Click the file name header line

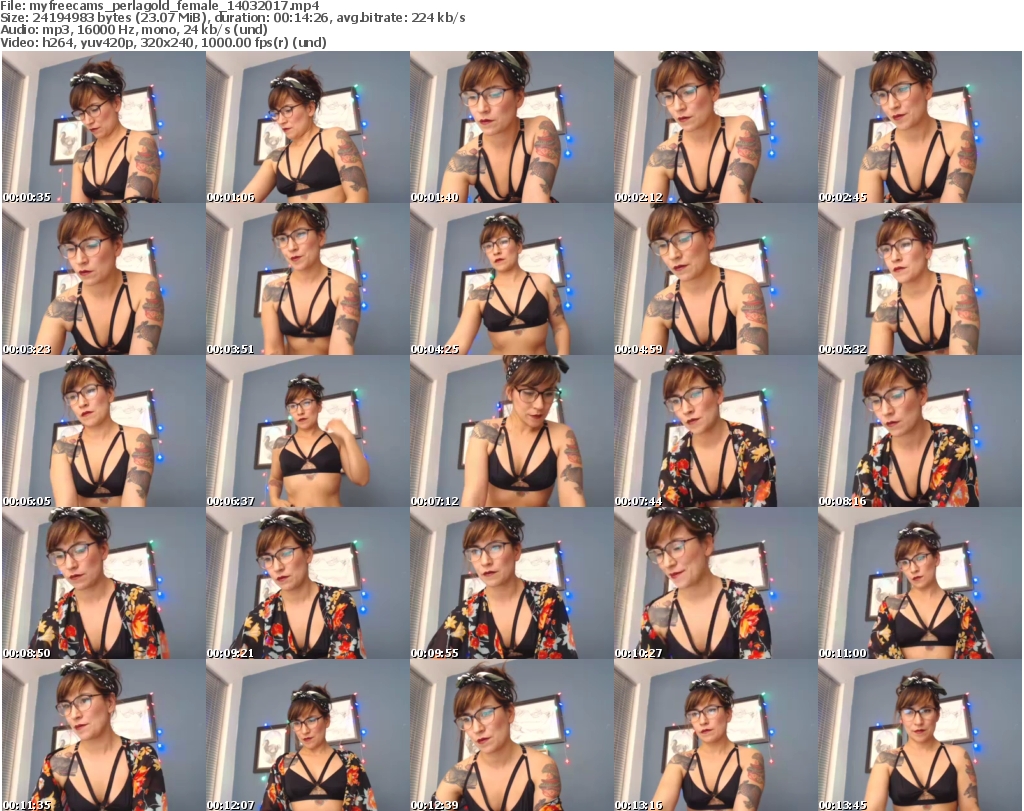tap(160, 6)
